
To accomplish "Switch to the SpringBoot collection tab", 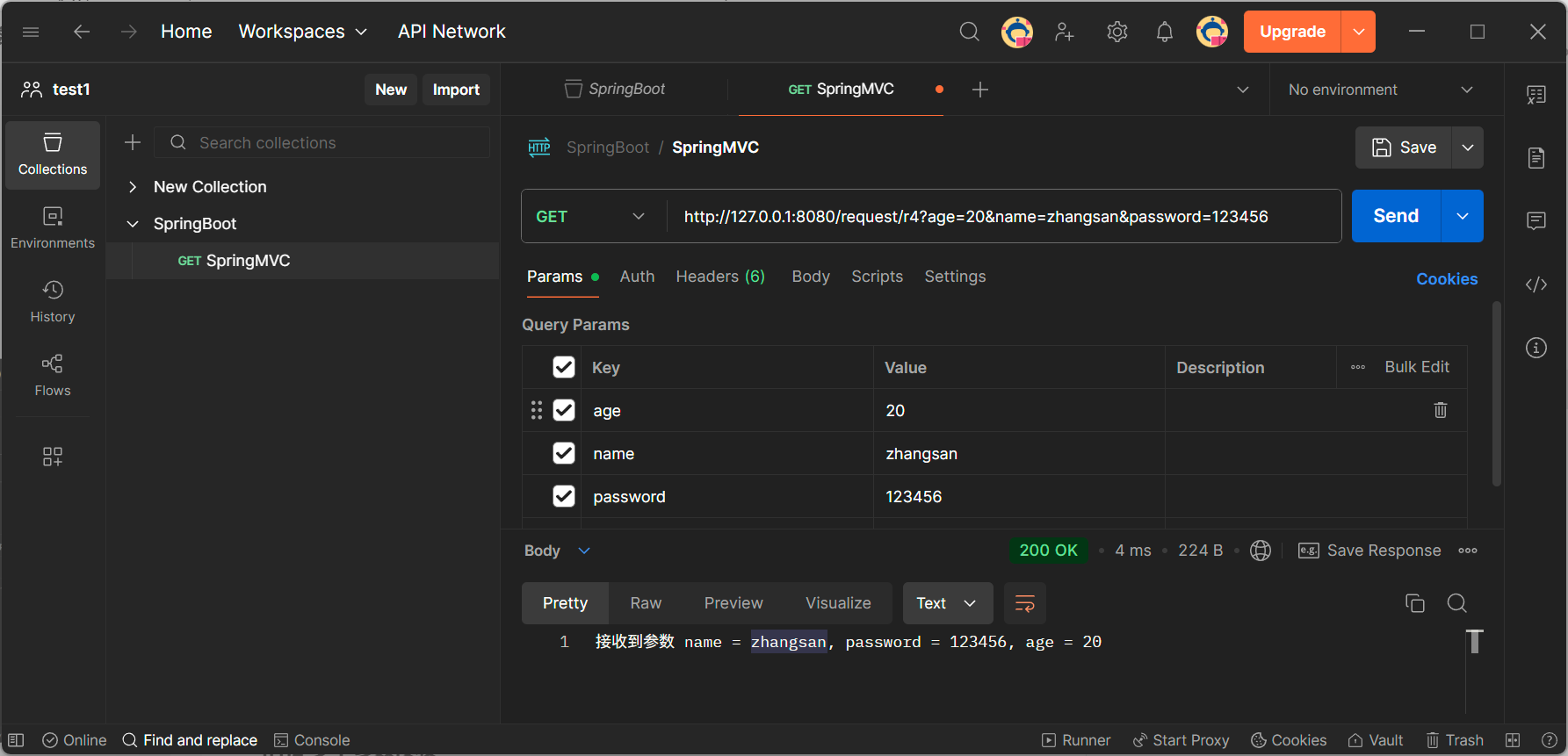I will [x=615, y=90].
